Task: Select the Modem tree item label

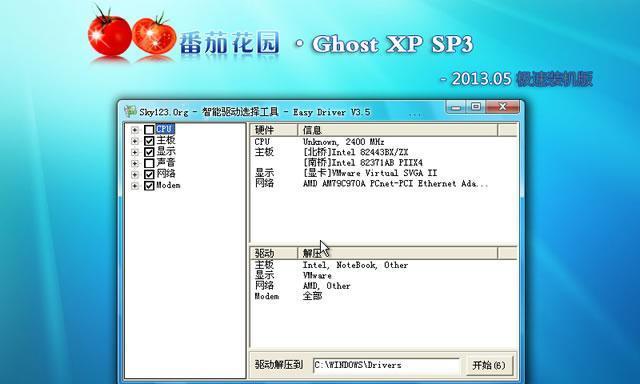Action: (168, 185)
